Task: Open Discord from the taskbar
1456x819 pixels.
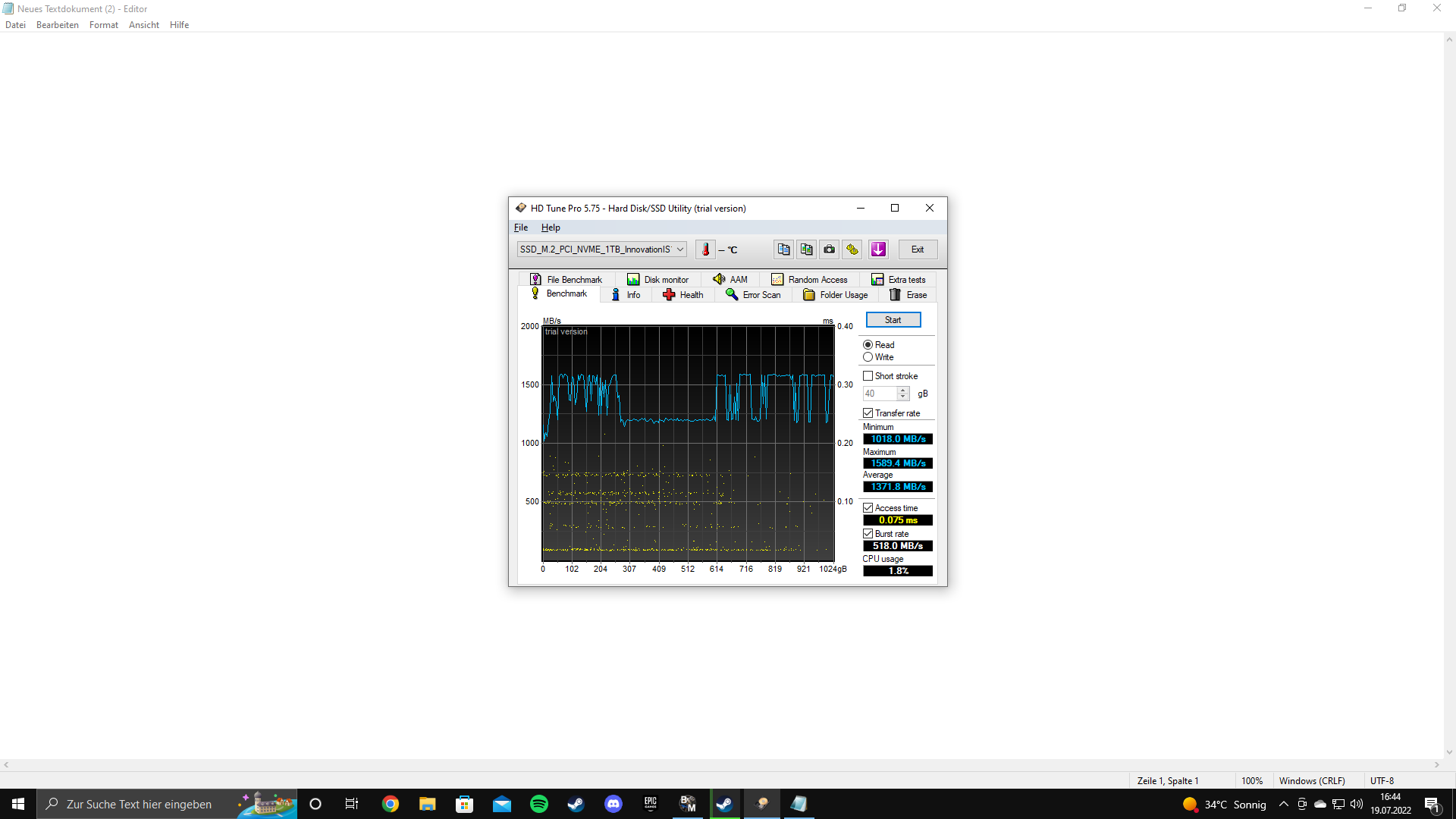Action: 613,804
